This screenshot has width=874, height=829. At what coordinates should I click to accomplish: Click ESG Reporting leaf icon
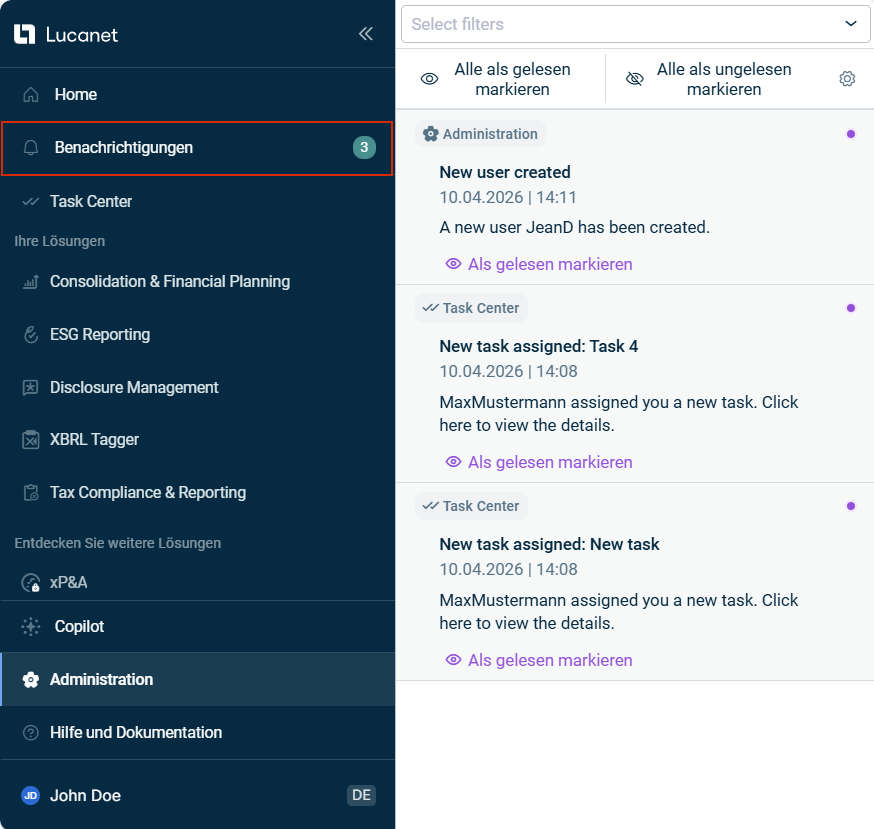pos(31,334)
